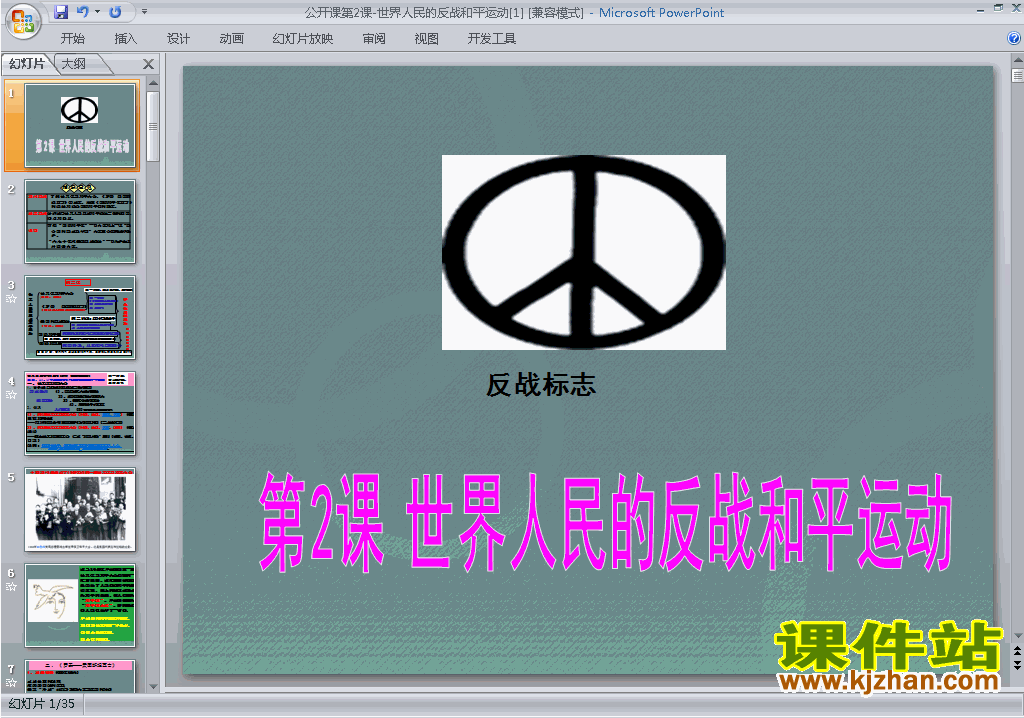
Task: Click the 幻灯片 1/35 status indicator
Action: click(42, 704)
